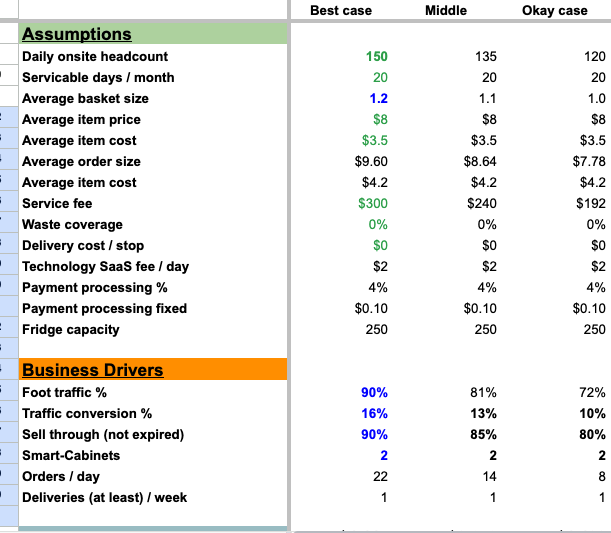Viewport: 611px width, 533px height.
Task: Select Middle average order size $8.64
Action: pos(480,161)
